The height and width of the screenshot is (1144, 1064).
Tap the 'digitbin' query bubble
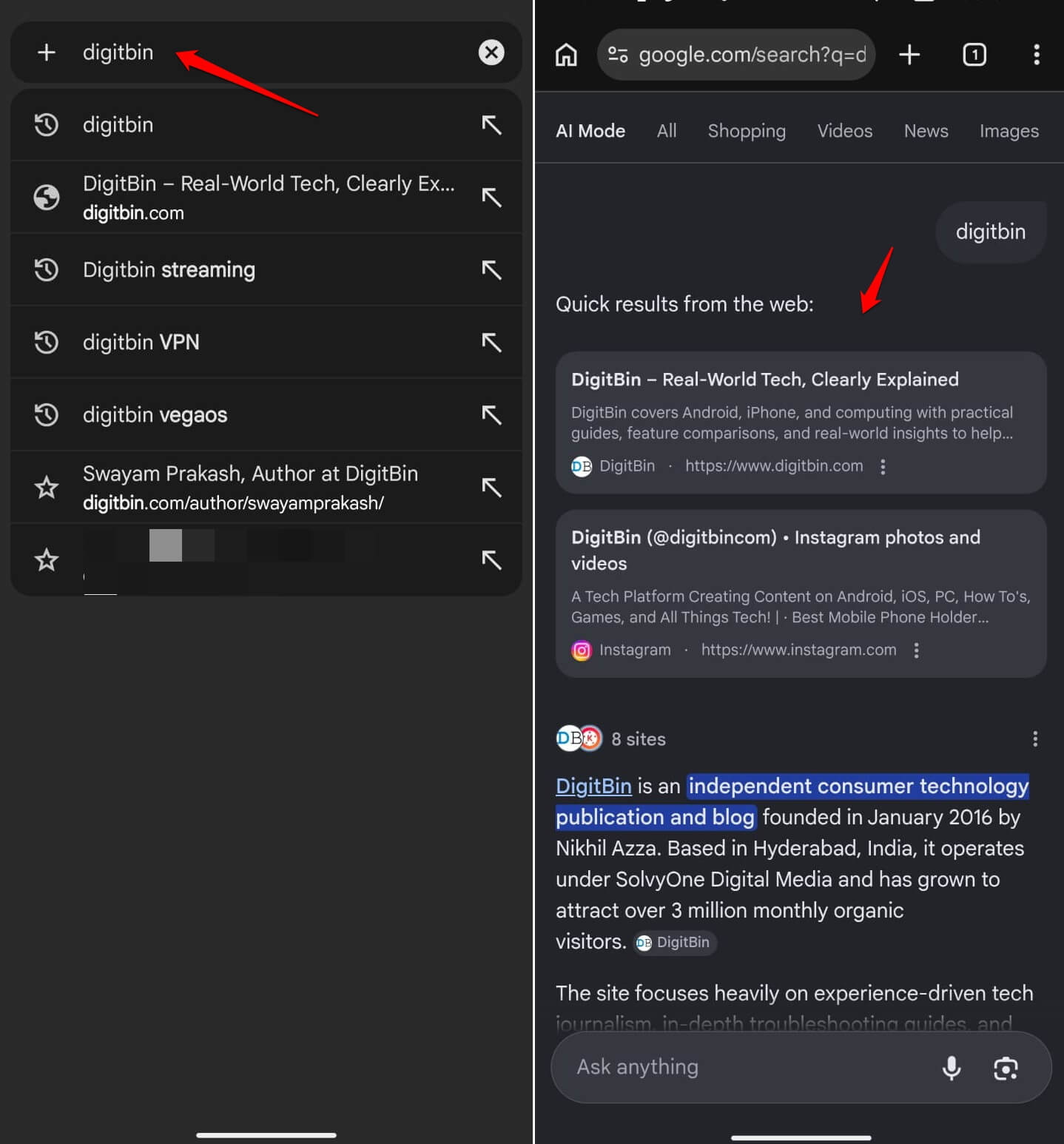click(991, 232)
